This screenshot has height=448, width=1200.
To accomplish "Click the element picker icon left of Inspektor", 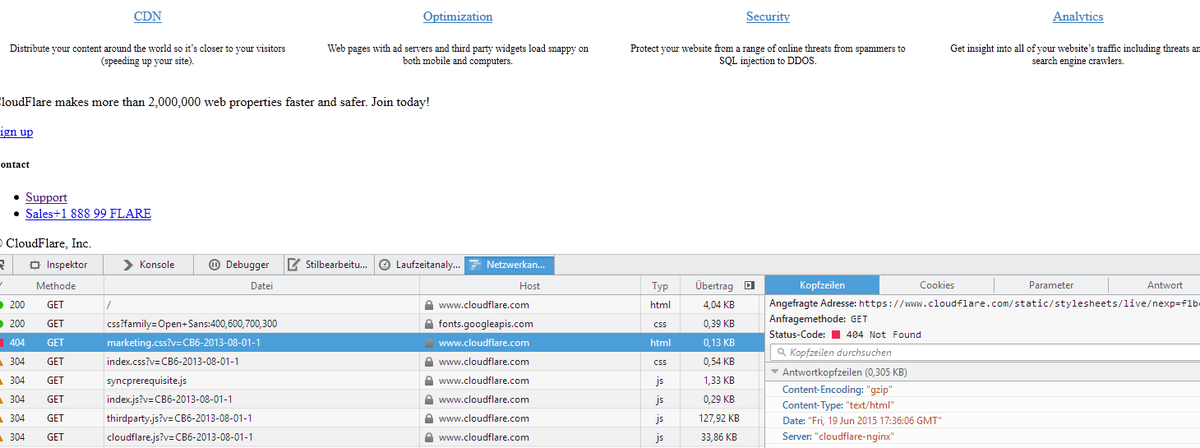I will 4,265.
